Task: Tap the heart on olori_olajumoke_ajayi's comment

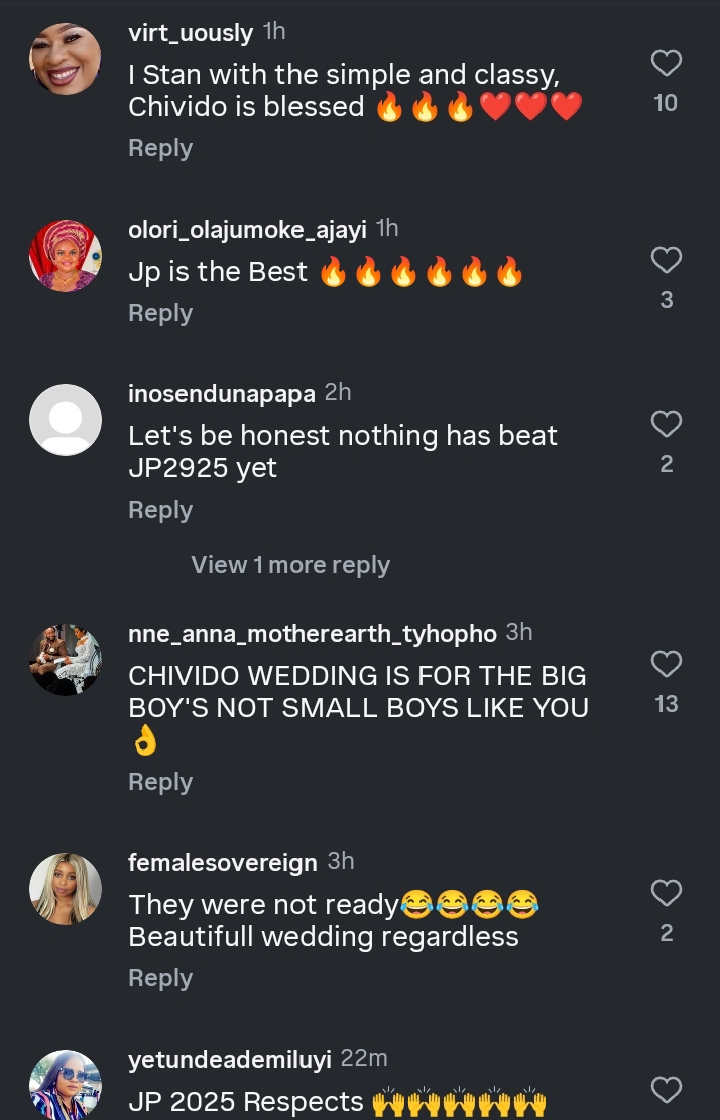Action: pos(666,261)
